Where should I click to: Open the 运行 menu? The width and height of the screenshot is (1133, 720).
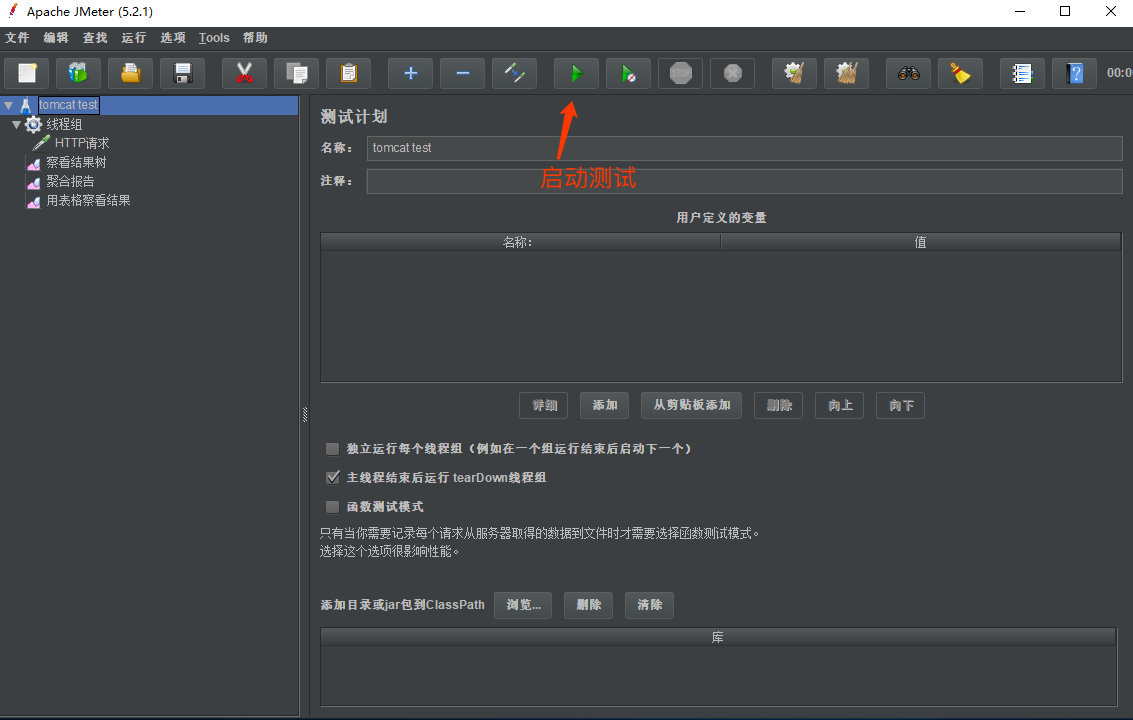coord(133,38)
